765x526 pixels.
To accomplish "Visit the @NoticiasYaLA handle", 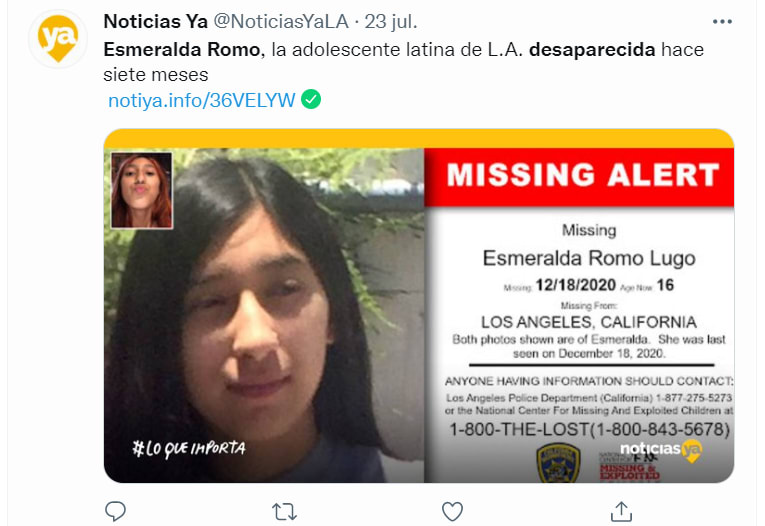I will (x=282, y=21).
